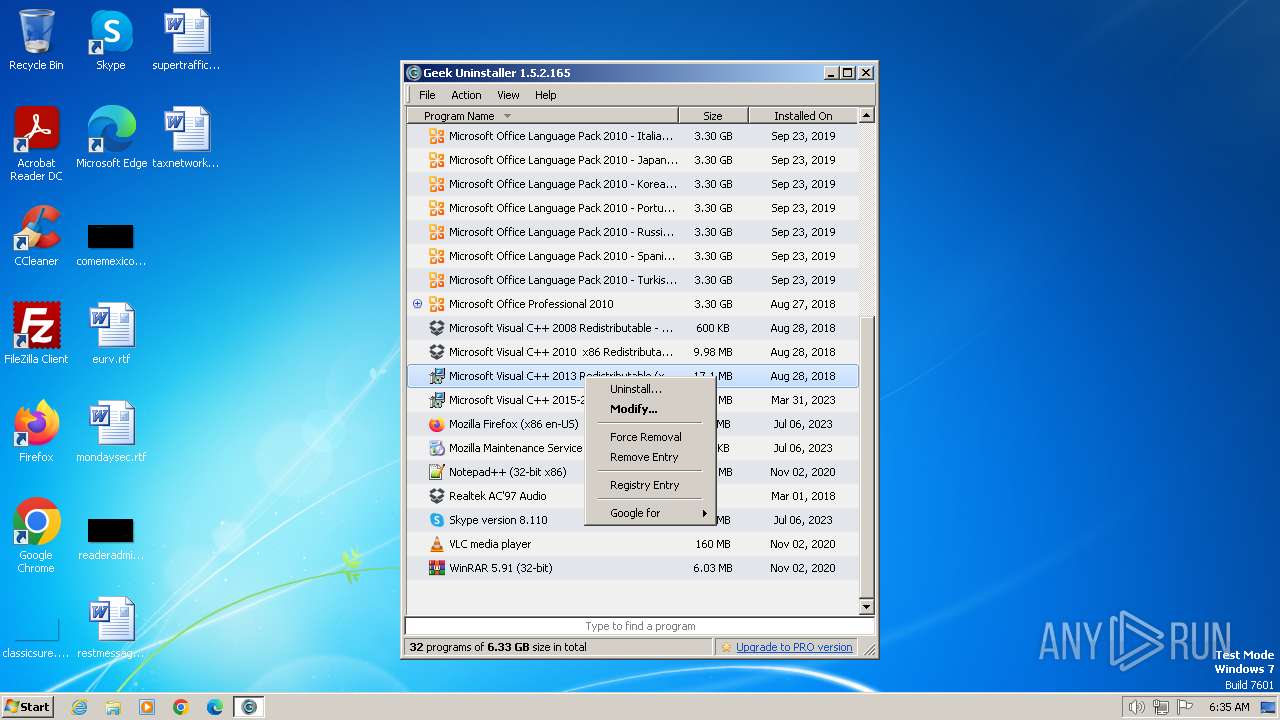1280x720 pixels.
Task: Click the 6:35 AM taskbar clock
Action: pos(1229,707)
